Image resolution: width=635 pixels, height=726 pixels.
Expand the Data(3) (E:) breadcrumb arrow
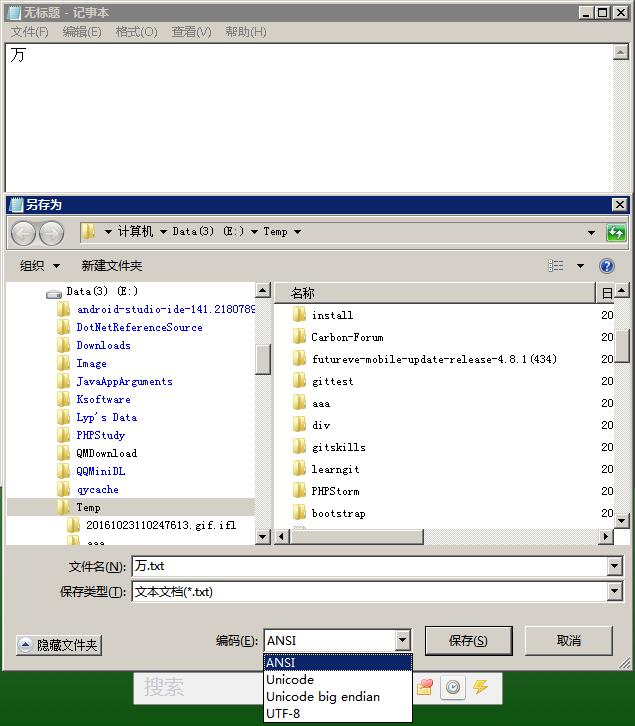(254, 232)
